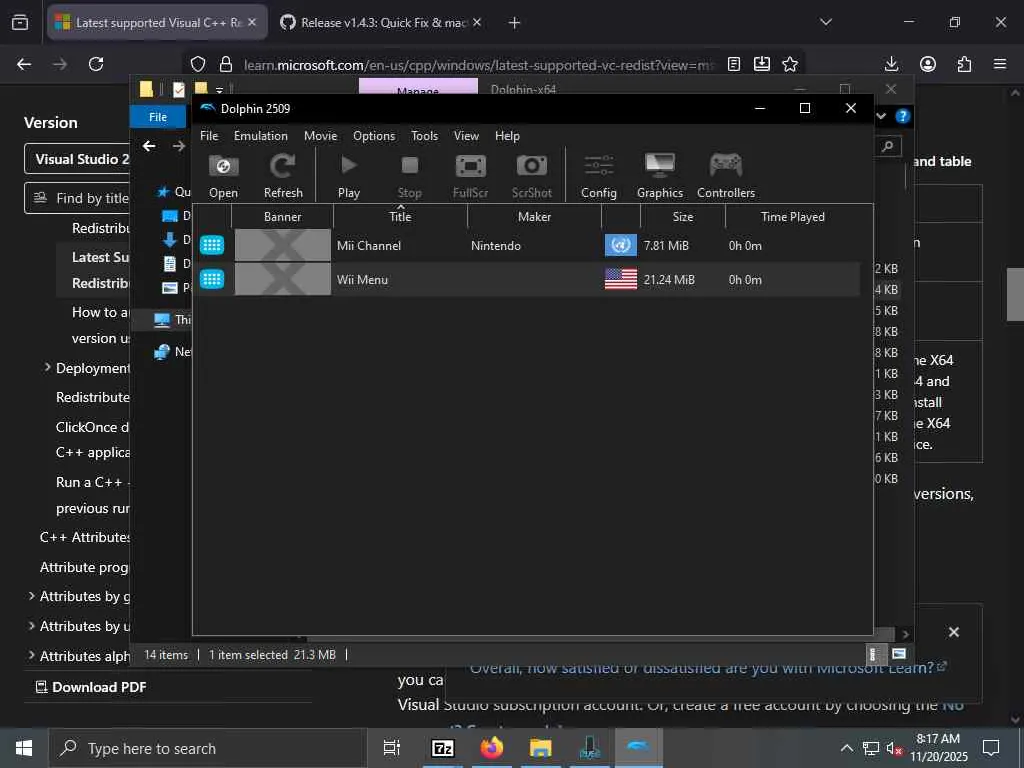Screen dimensions: 1024x768
Task: Click the 7.81 MiB size cell
Action: point(666,246)
